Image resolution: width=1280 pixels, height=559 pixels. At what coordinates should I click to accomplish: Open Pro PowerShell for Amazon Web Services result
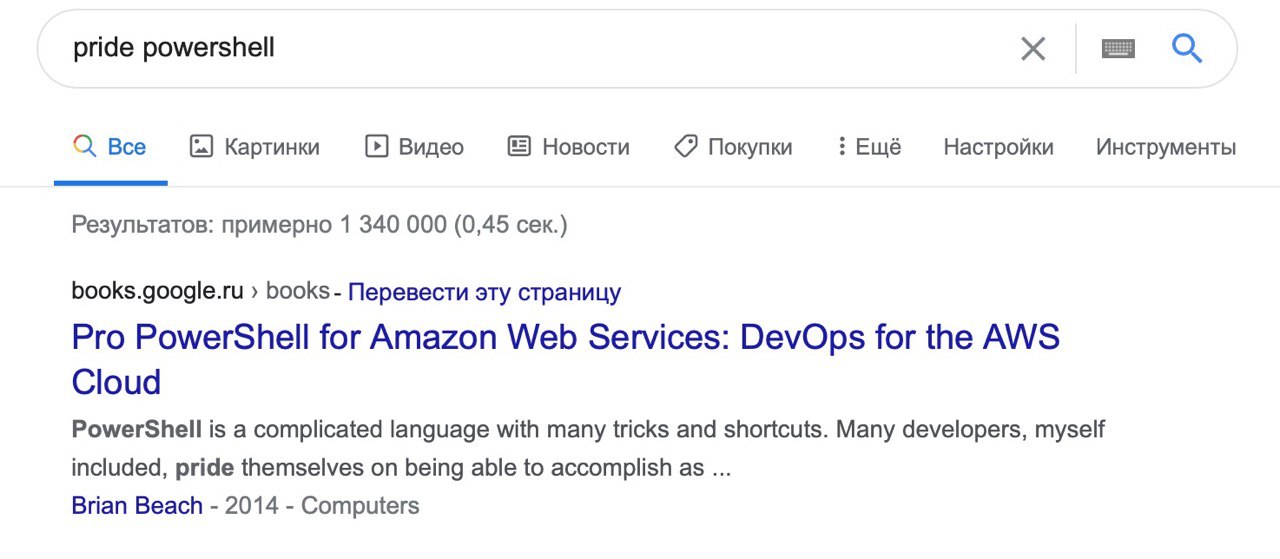(565, 359)
